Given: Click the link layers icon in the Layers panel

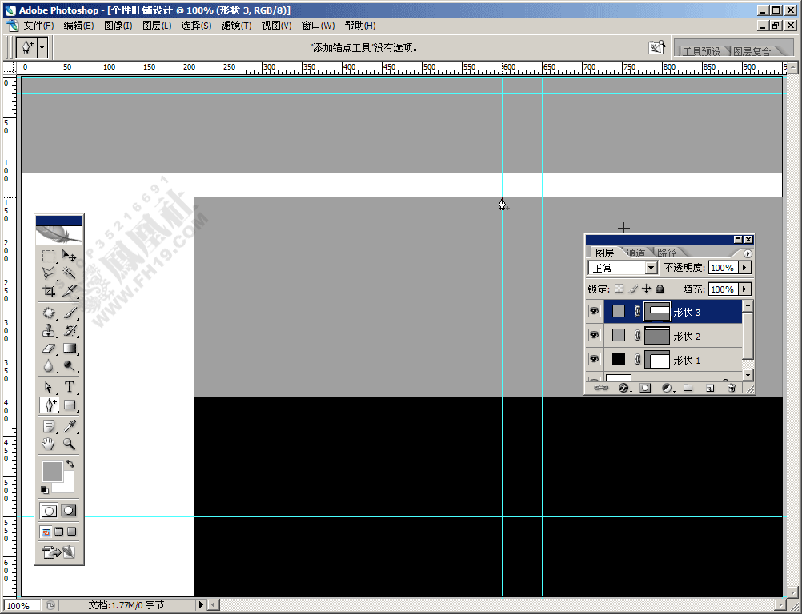Looking at the screenshot, I should point(602,388).
